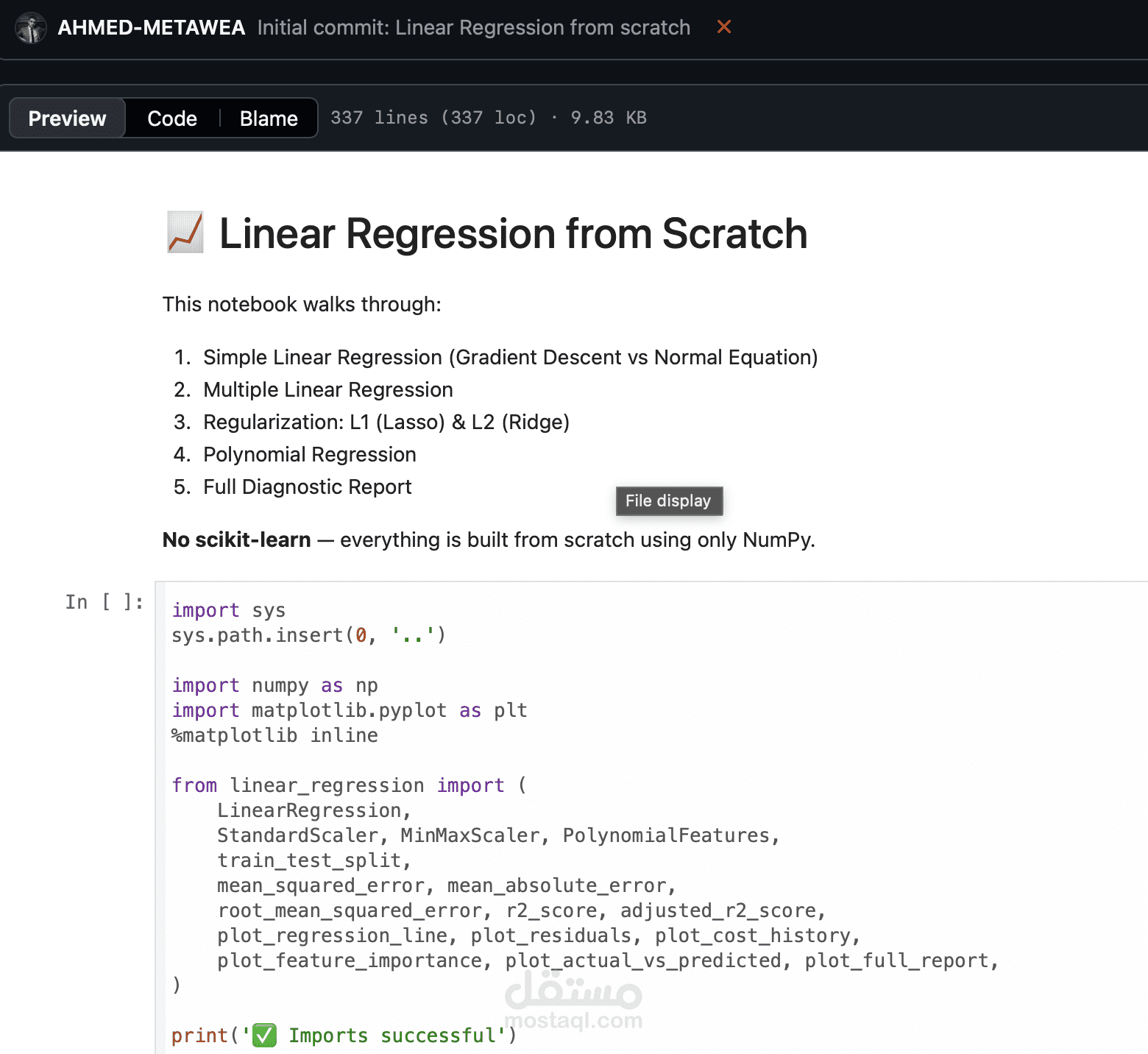Click the File display tooltip
The image size is (1148, 1054).
coord(668,501)
